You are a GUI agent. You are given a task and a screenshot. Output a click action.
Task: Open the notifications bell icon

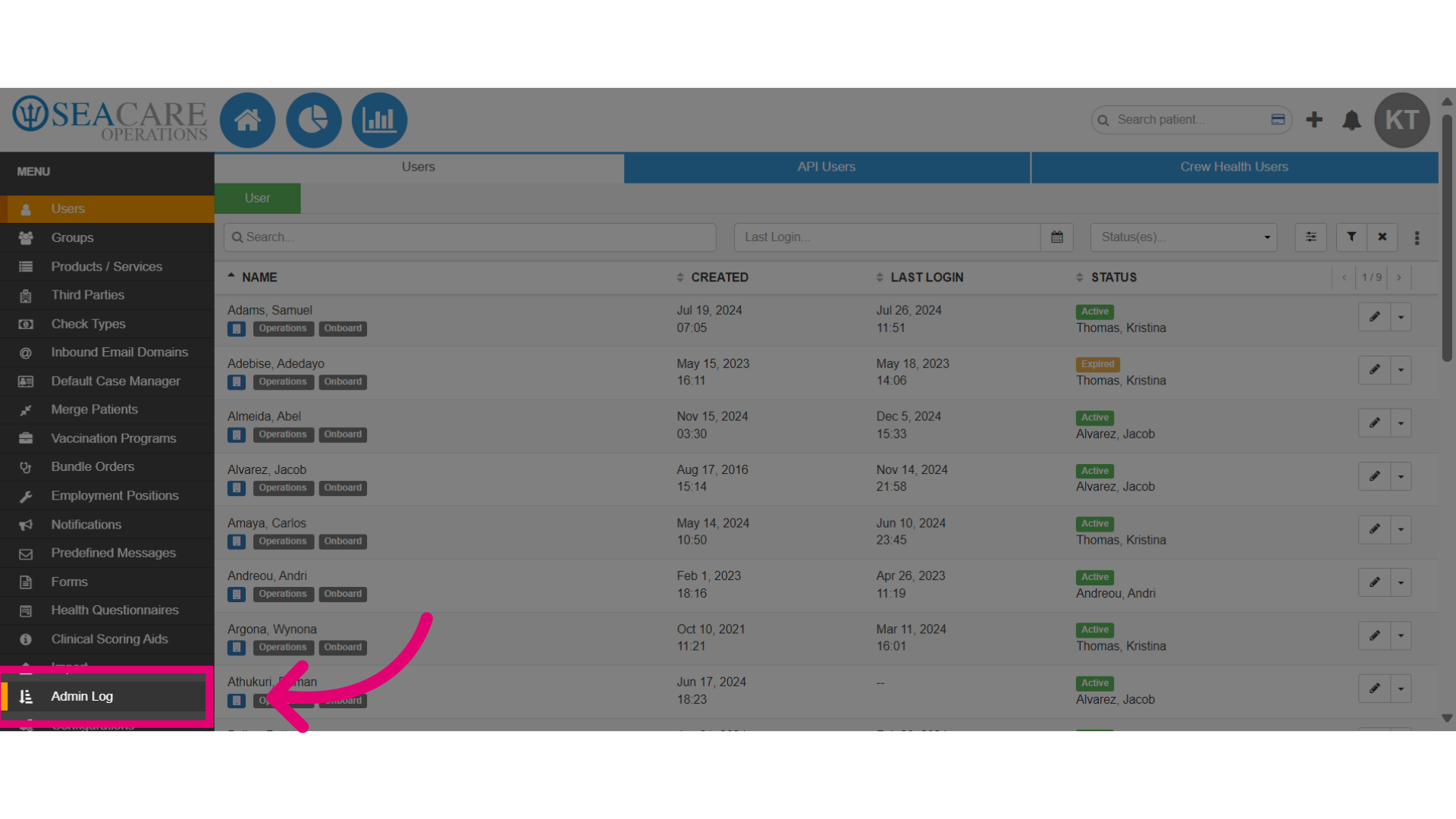point(1351,120)
